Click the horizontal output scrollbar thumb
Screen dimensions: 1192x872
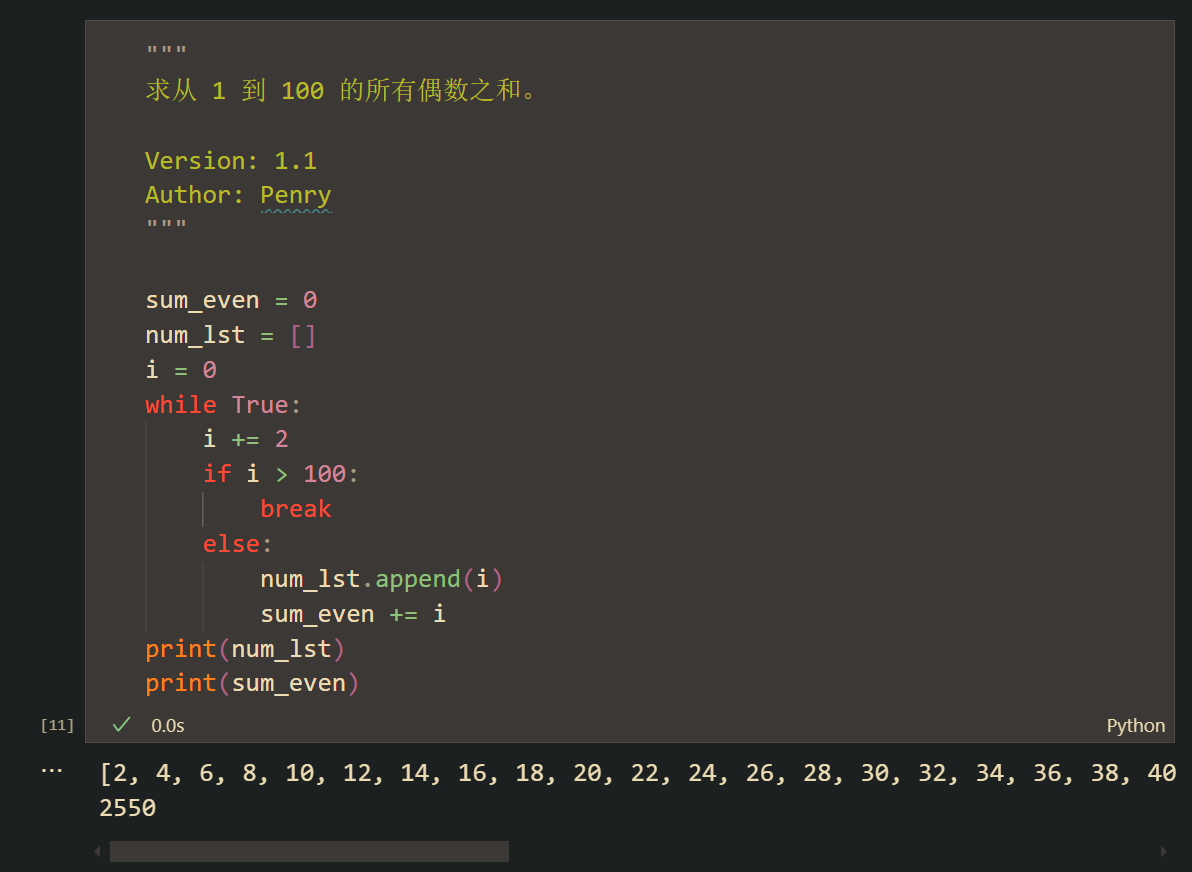pyautogui.click(x=309, y=852)
